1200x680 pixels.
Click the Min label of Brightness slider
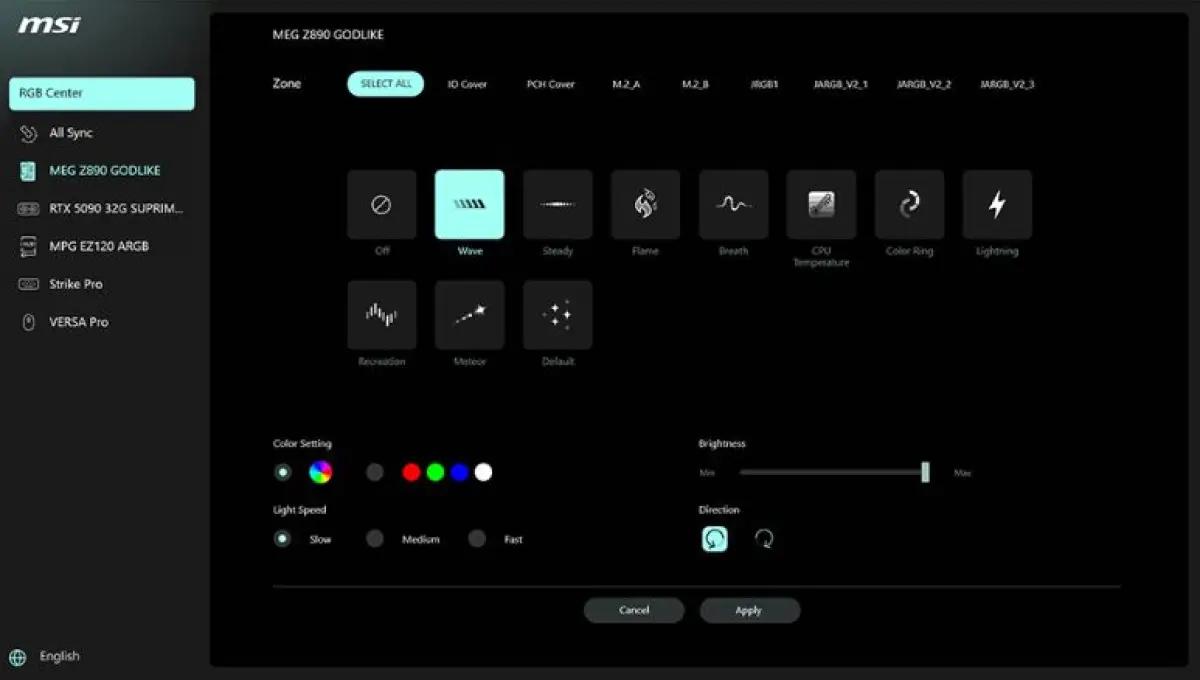click(x=707, y=473)
